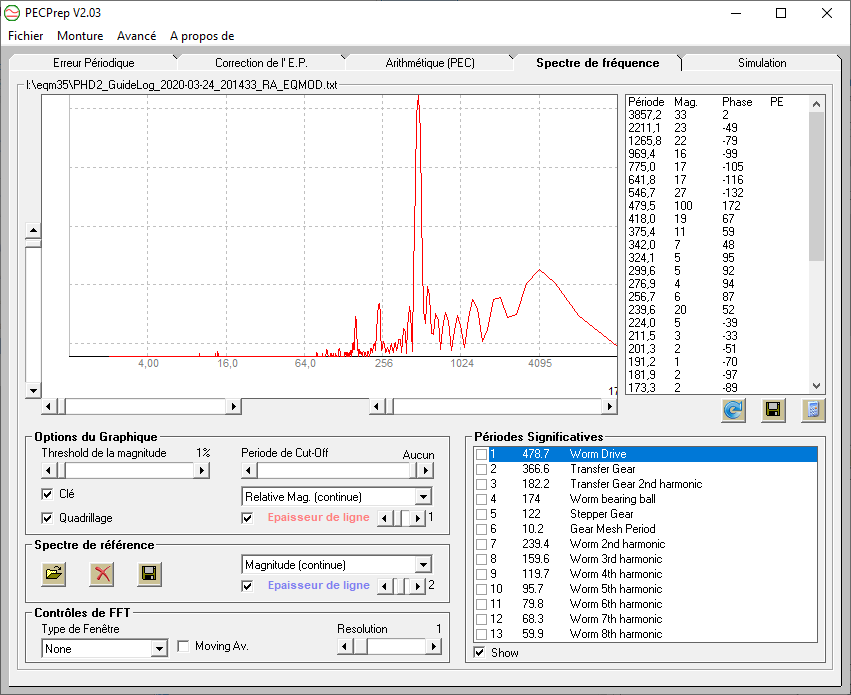Increase red line thickness right arrow
The height and width of the screenshot is (695, 851).
(417, 518)
